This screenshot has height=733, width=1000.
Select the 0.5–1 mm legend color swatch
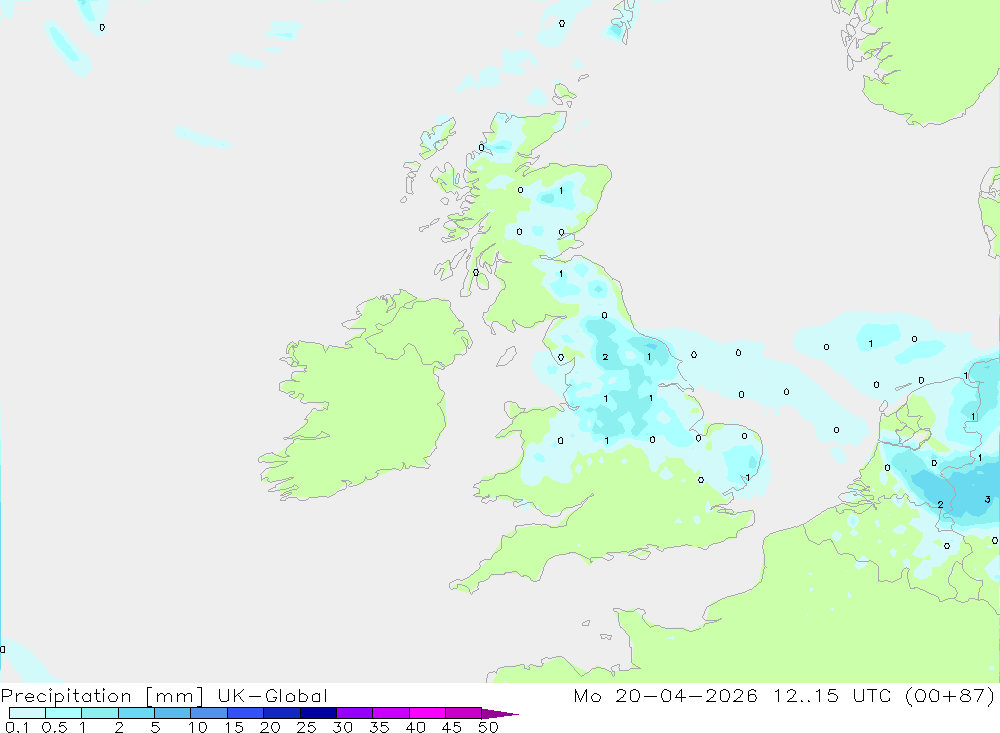point(64,713)
